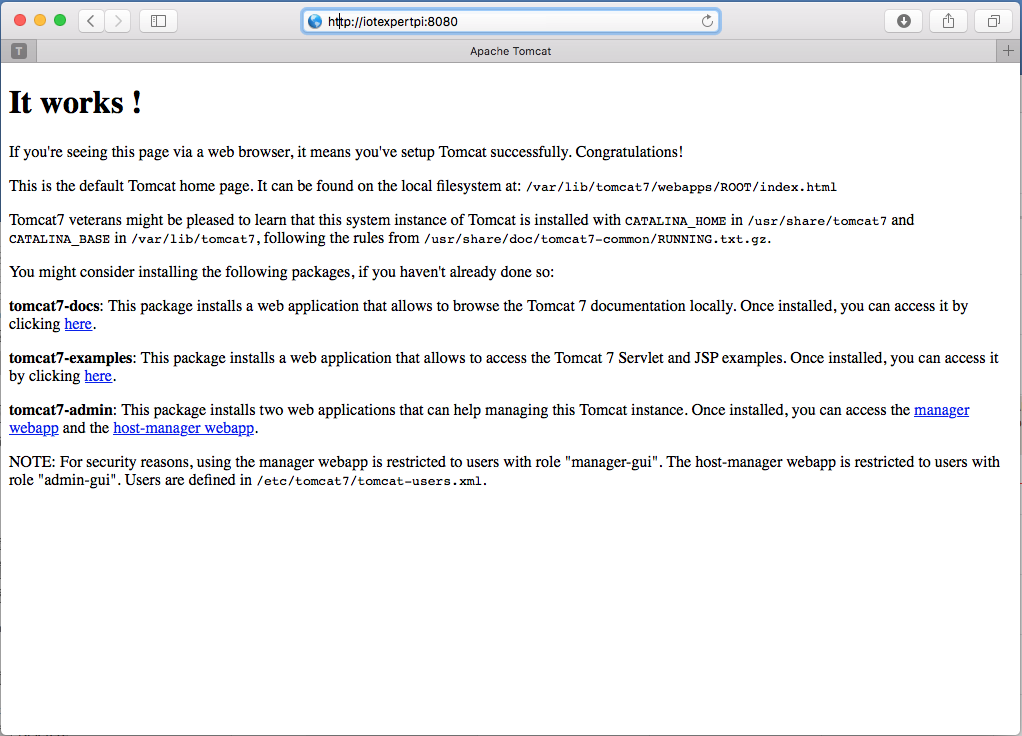1022x736 pixels.
Task: Show the Safari sidebar
Action: pos(158,21)
